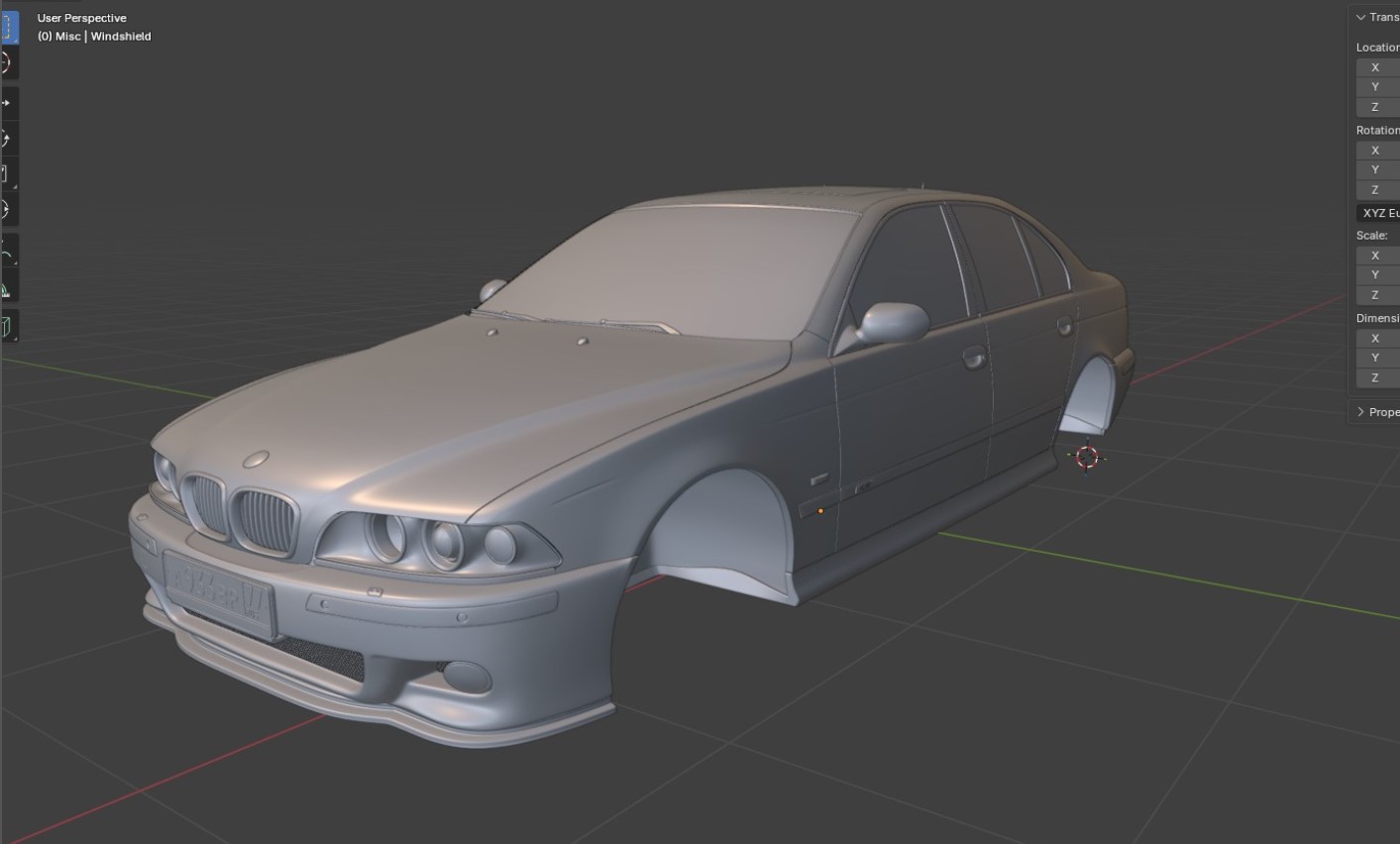Collapse the Transform panel
The width and height of the screenshot is (1400, 844).
(1361, 17)
